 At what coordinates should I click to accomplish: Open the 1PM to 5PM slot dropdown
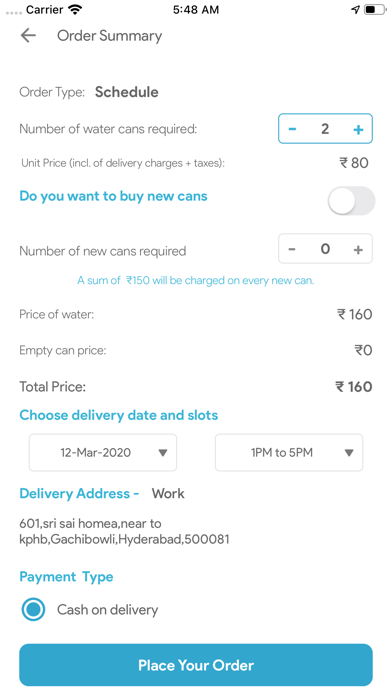[289, 452]
